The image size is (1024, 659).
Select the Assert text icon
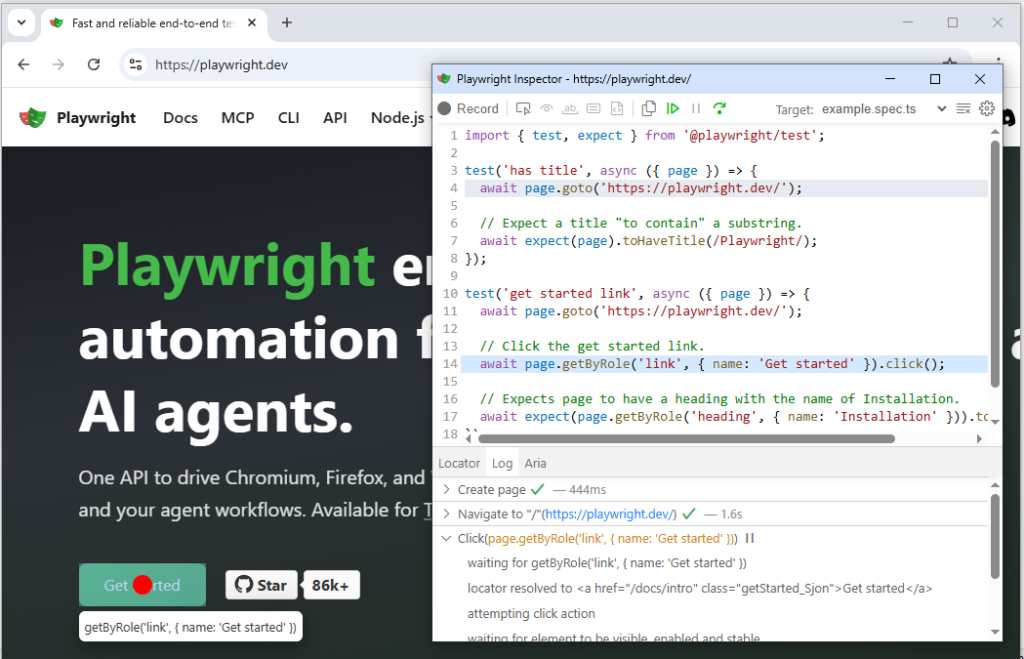point(570,108)
